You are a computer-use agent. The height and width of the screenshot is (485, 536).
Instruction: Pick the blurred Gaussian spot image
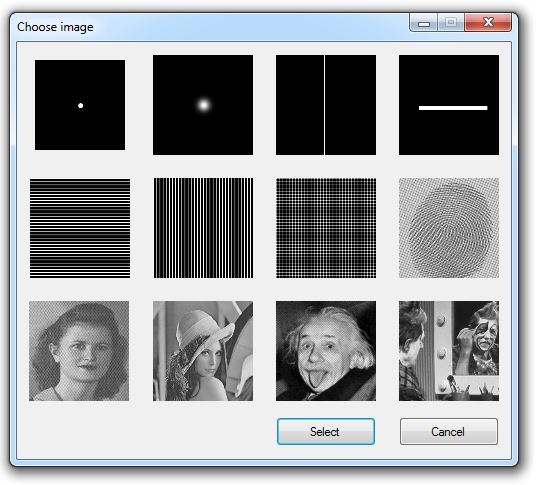pos(203,105)
